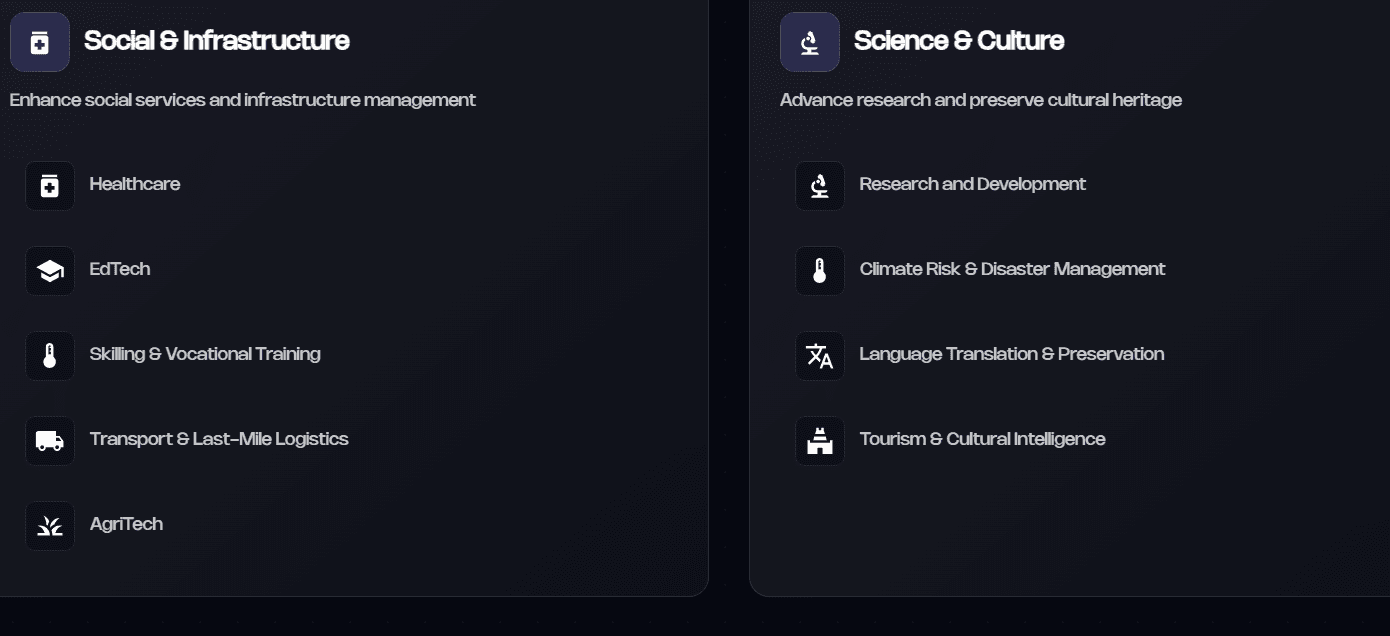Click the translation icon beside Language Translation & Preservation
Viewport: 1390px width, 636px height.
point(819,355)
